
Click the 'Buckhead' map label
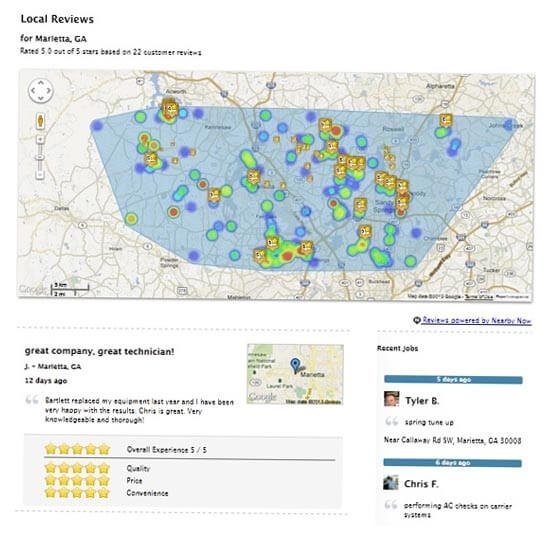(379, 282)
